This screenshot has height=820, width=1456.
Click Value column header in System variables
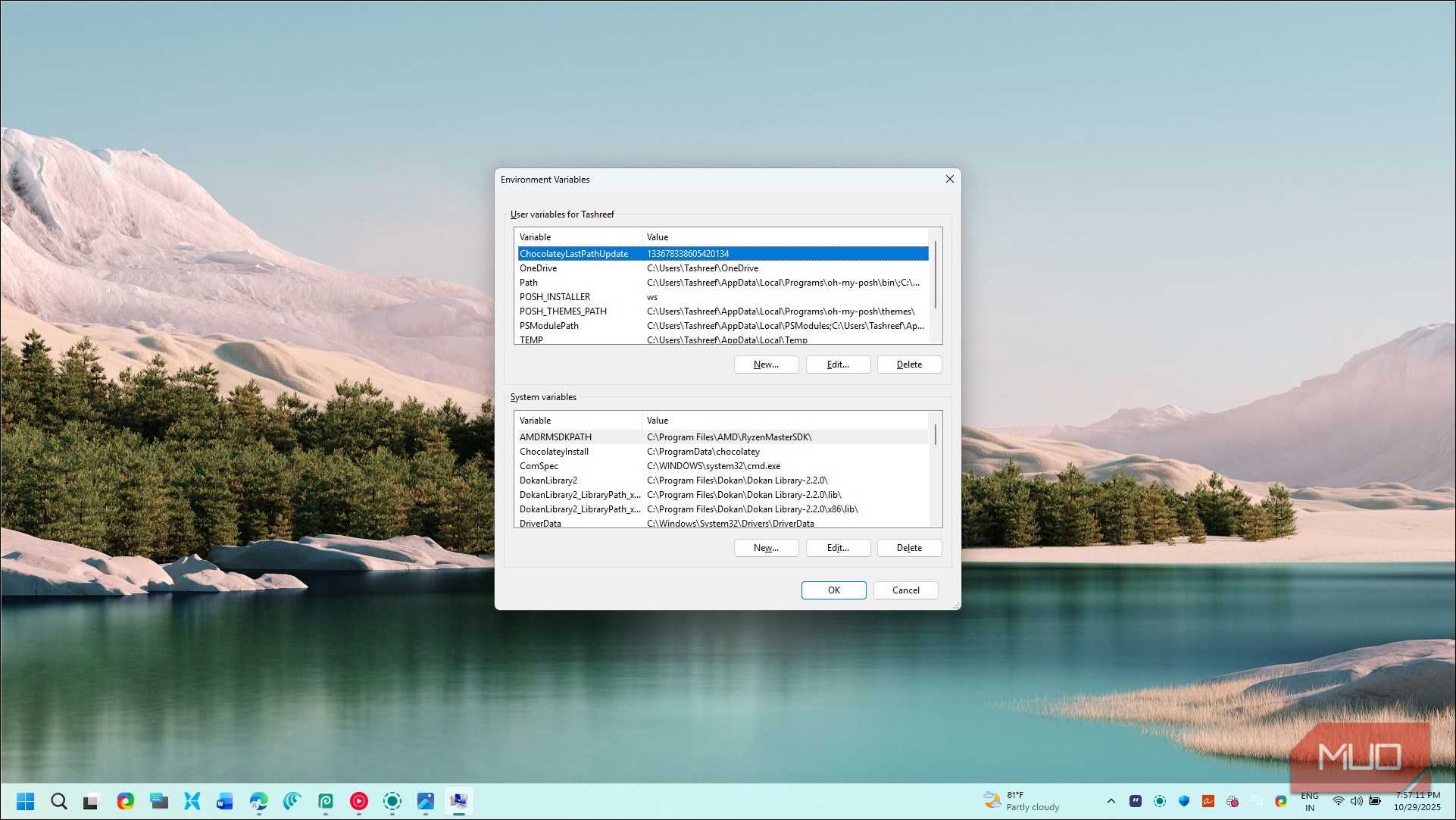[785, 421]
